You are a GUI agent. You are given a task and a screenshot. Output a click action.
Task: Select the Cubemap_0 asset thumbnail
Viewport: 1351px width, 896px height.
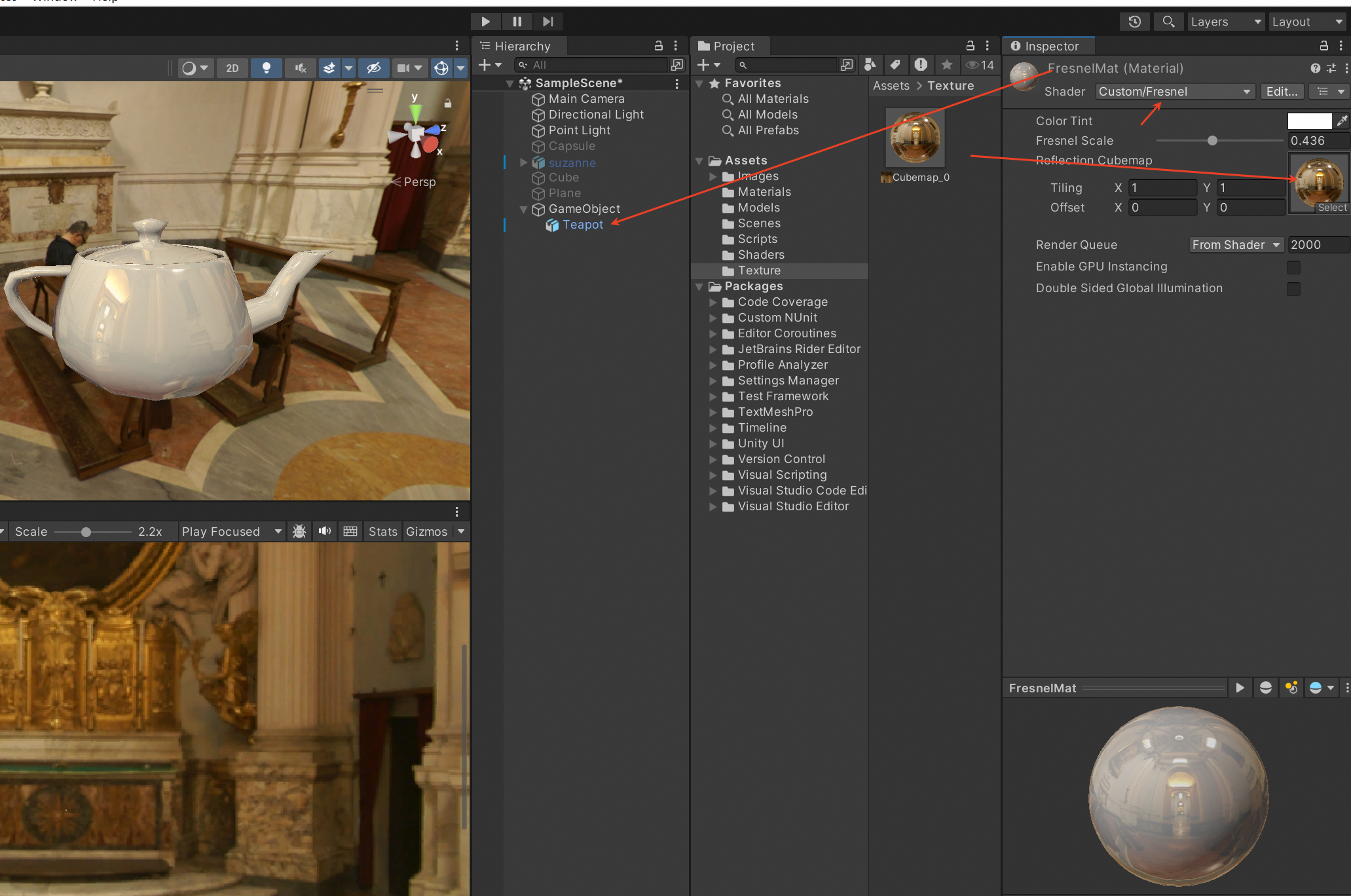915,138
